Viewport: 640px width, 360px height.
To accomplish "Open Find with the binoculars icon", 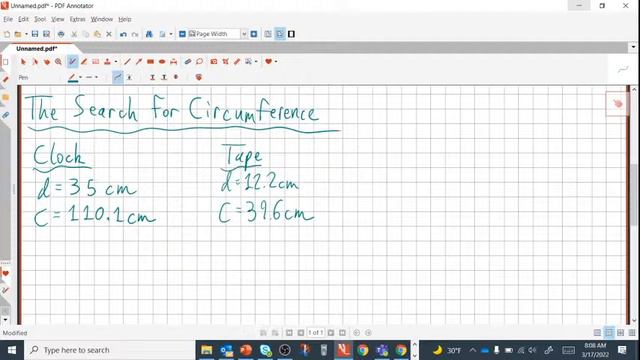I will coord(149,34).
